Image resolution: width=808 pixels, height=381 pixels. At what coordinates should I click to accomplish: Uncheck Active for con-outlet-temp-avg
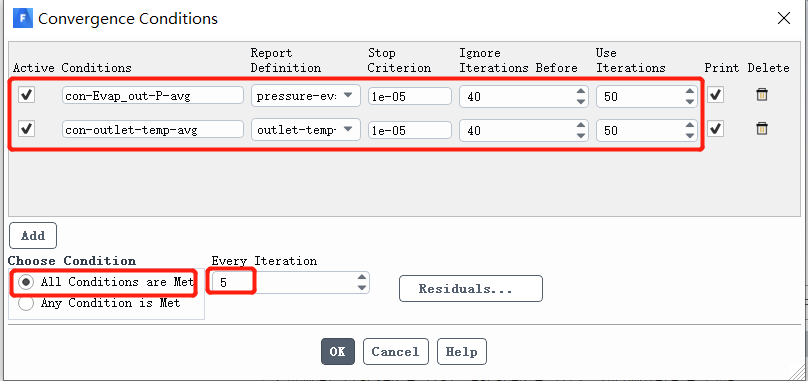tap(27, 128)
